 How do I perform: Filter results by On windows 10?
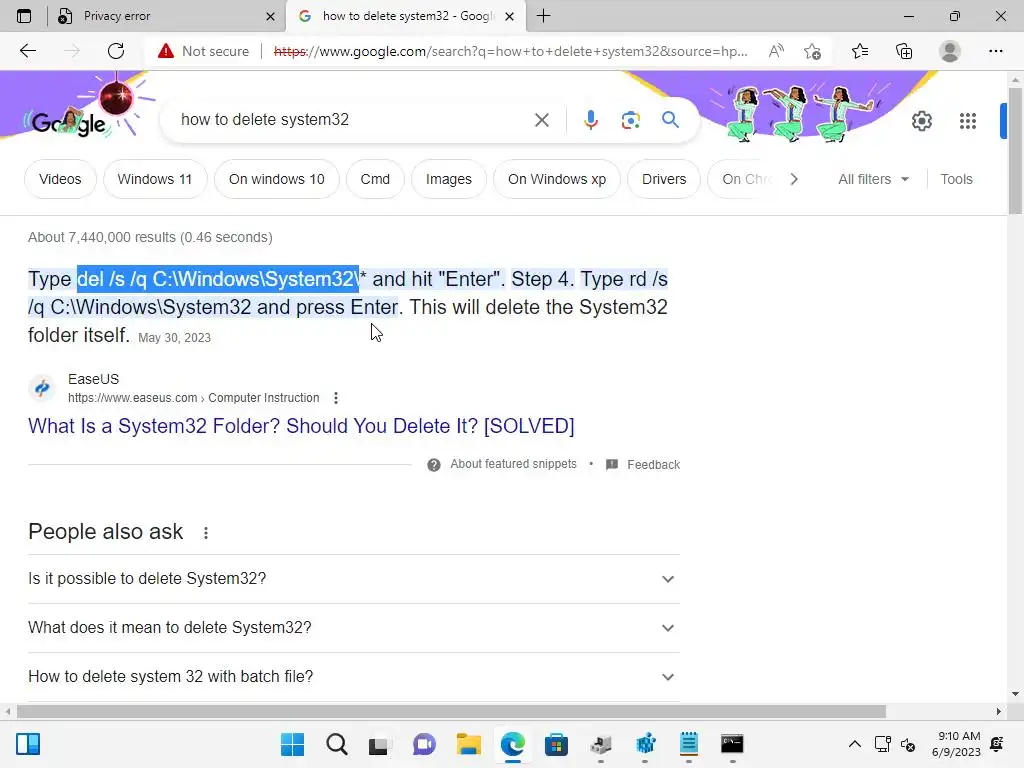tap(276, 179)
